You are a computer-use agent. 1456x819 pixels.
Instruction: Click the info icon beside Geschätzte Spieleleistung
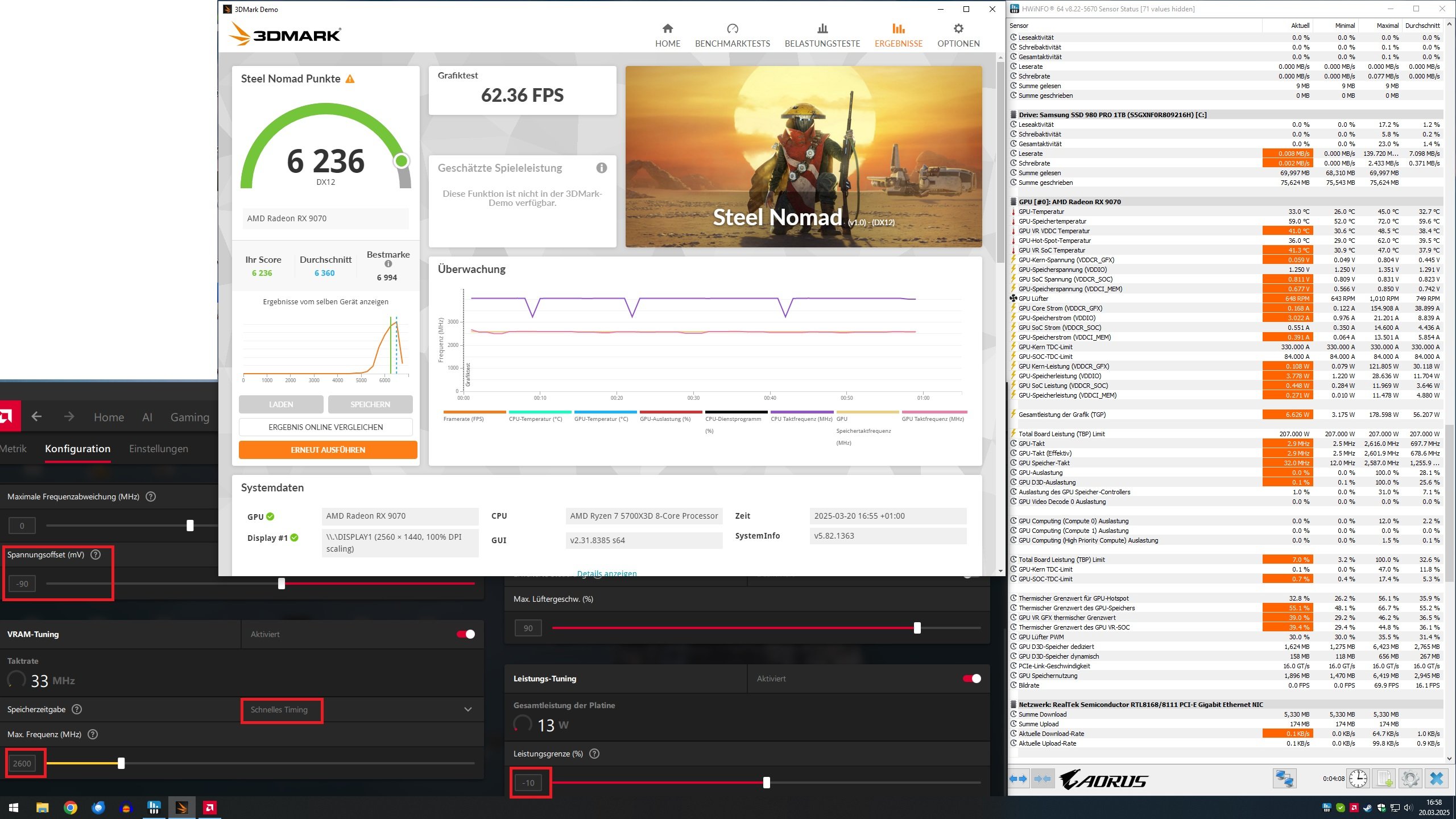click(601, 168)
